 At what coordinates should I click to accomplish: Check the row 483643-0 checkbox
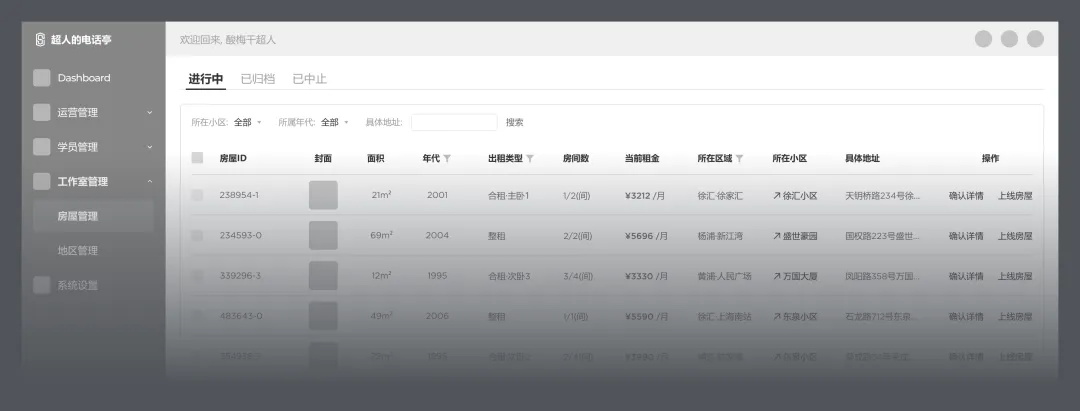[x=197, y=316]
